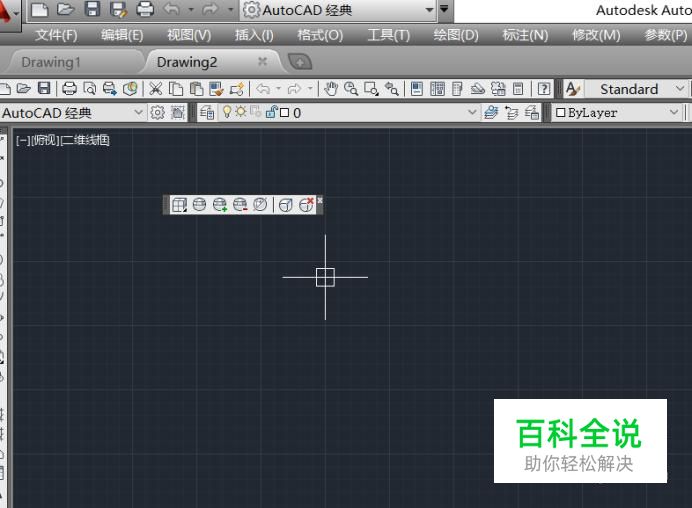Screen dimensions: 692x508
Task: Open the 视图(V) menu
Action: coord(189,35)
